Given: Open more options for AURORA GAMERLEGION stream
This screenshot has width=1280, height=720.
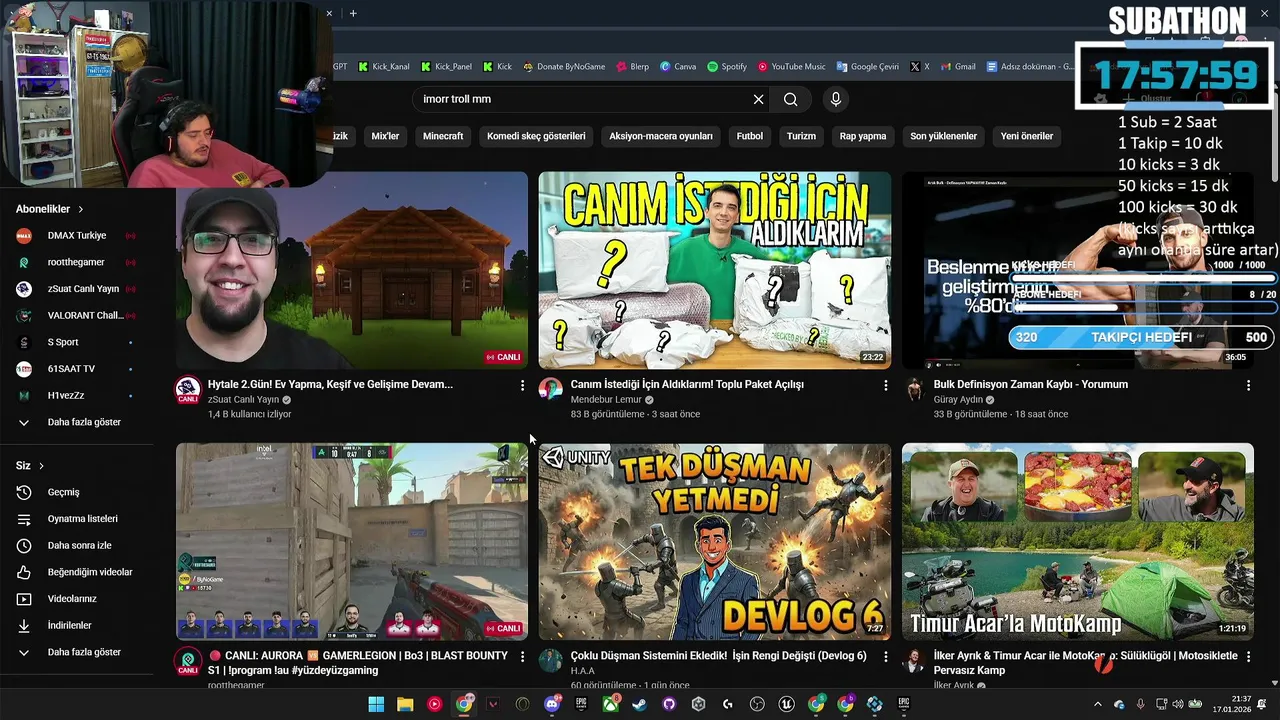Looking at the screenshot, I should tap(522, 656).
